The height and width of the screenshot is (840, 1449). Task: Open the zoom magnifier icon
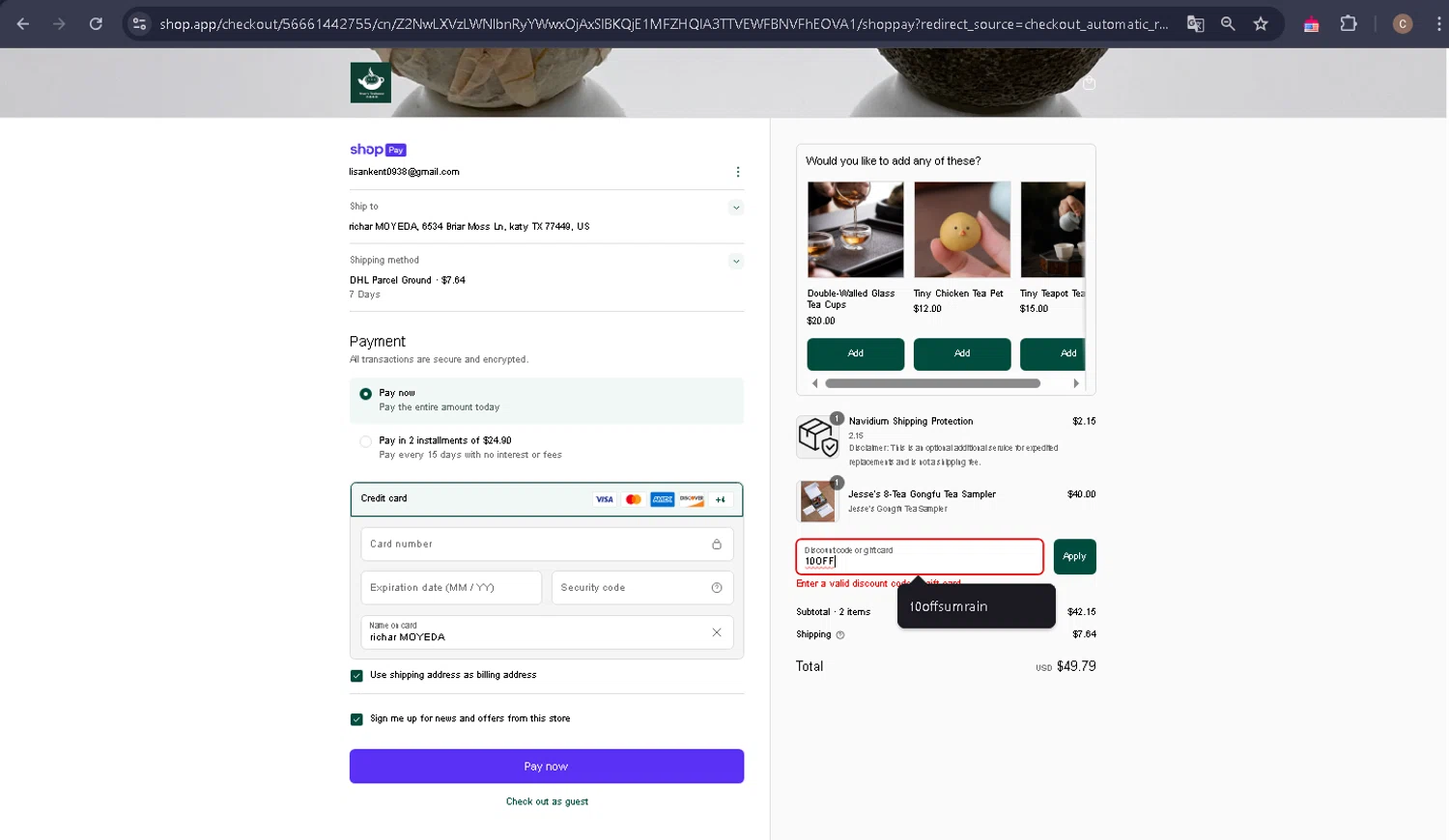tap(1228, 24)
